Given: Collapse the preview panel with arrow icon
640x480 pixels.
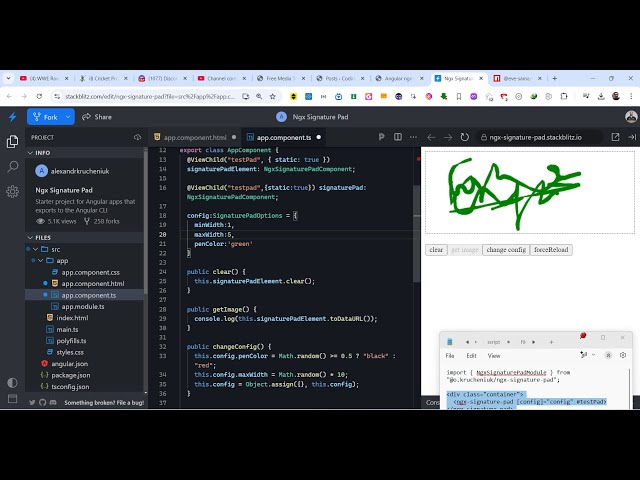Looking at the screenshot, I should coord(631,137).
